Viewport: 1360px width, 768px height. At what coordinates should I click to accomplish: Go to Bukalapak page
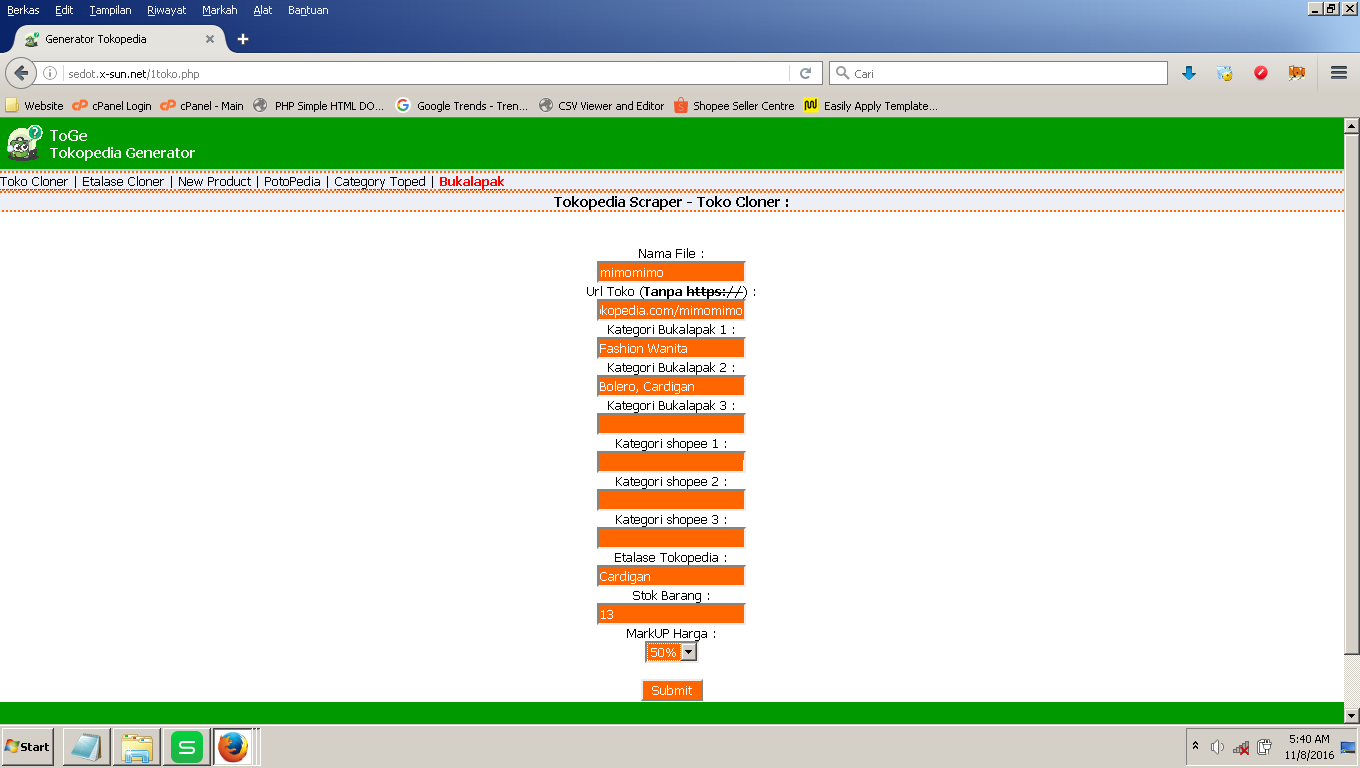tap(472, 182)
